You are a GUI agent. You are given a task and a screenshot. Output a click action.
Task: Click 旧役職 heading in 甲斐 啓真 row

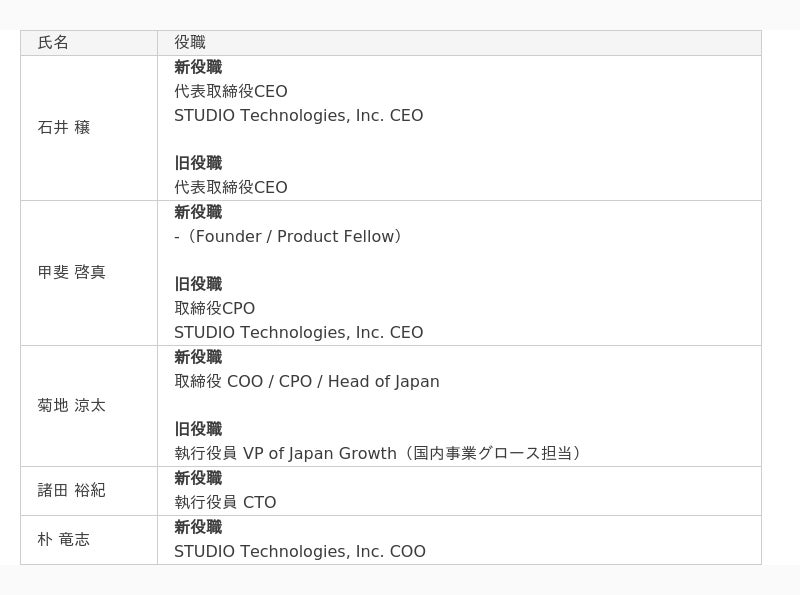click(198, 285)
